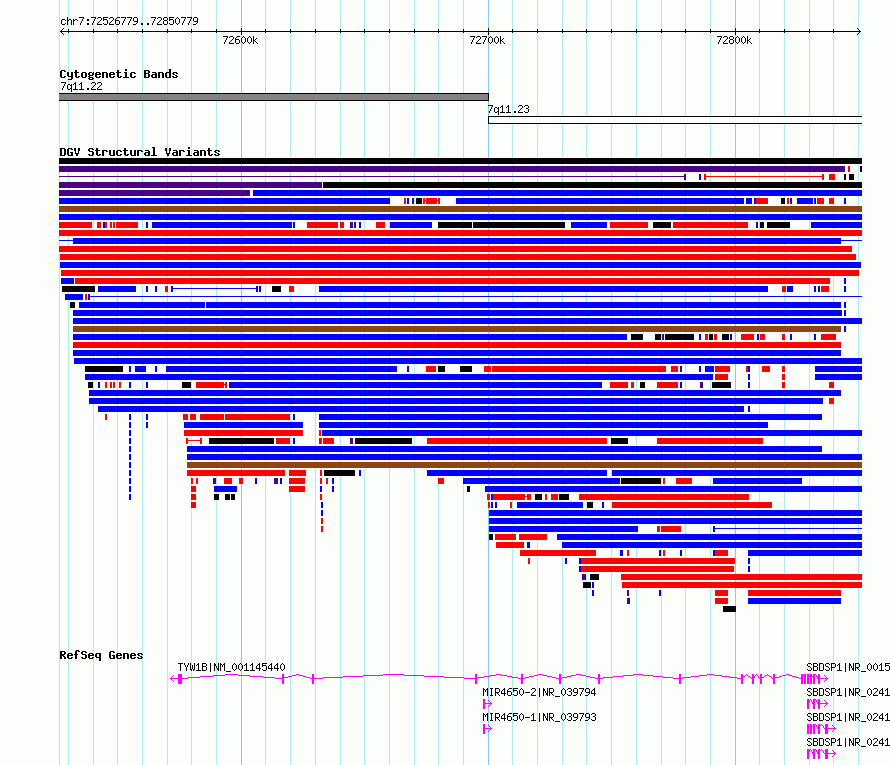Viewport: 890px width, 765px height.
Task: Open the DGV Structural Variants track title
Action: (x=140, y=152)
